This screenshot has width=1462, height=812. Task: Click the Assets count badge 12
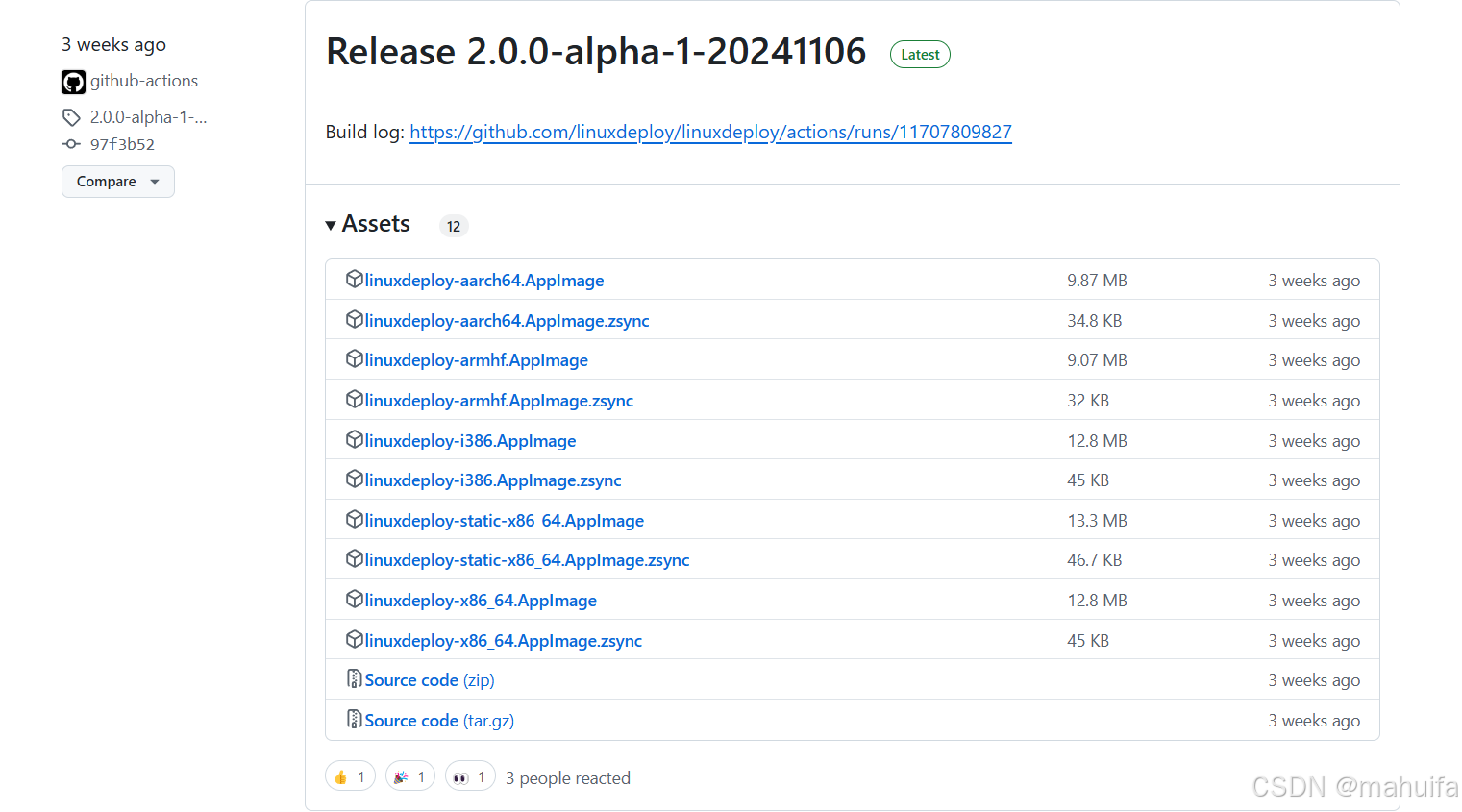(454, 226)
